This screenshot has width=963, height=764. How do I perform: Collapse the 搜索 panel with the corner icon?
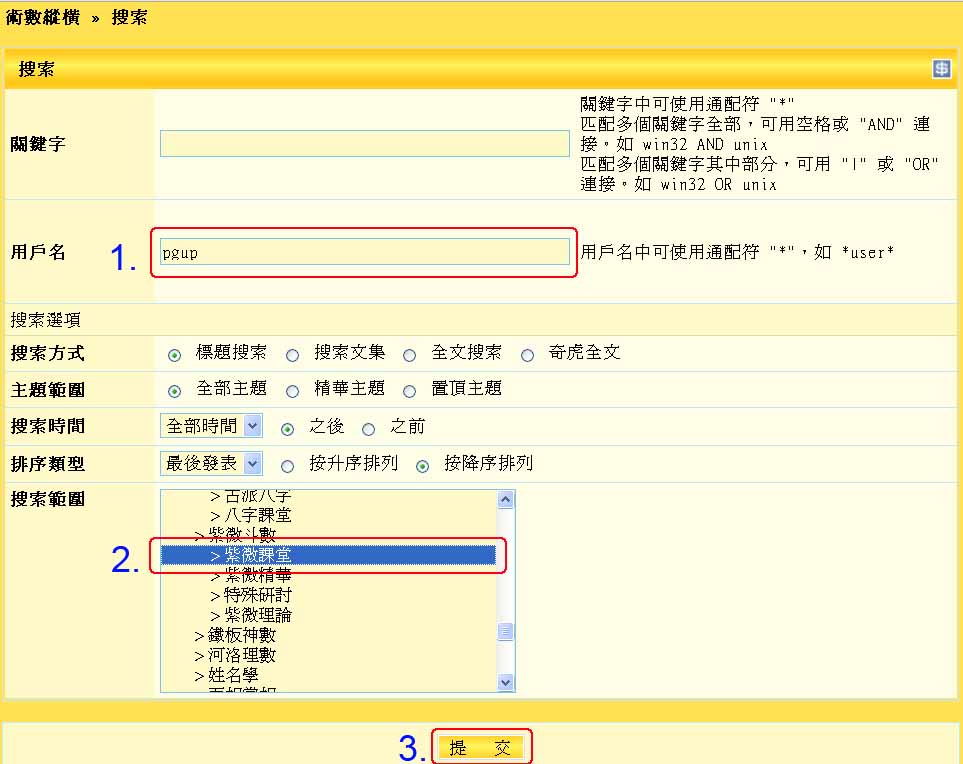(941, 69)
